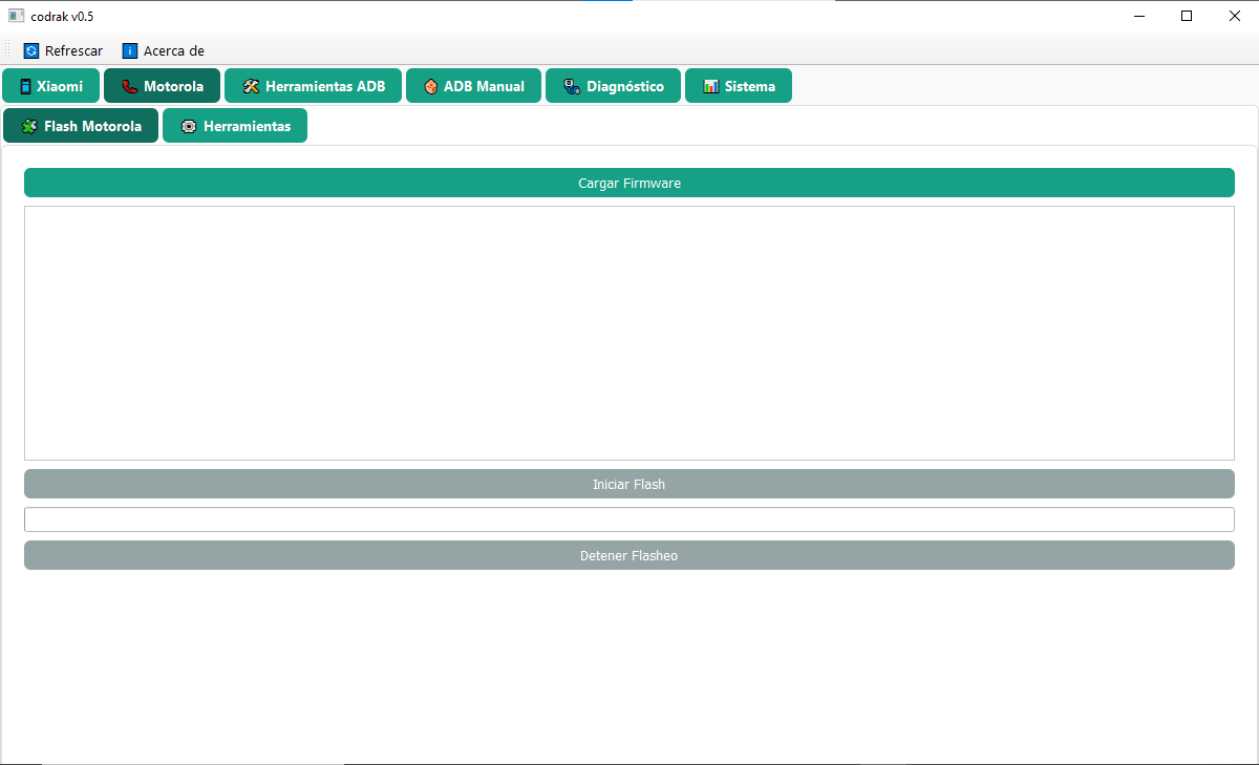Switch to the Herramientas subtab

[x=235, y=125]
